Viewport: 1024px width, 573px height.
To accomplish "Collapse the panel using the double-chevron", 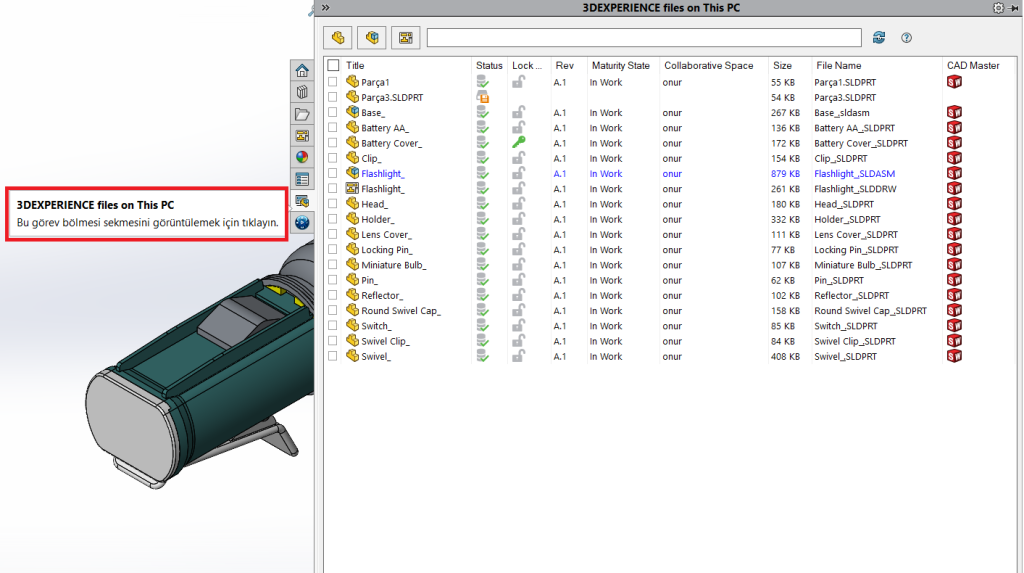I will pos(326,7).
